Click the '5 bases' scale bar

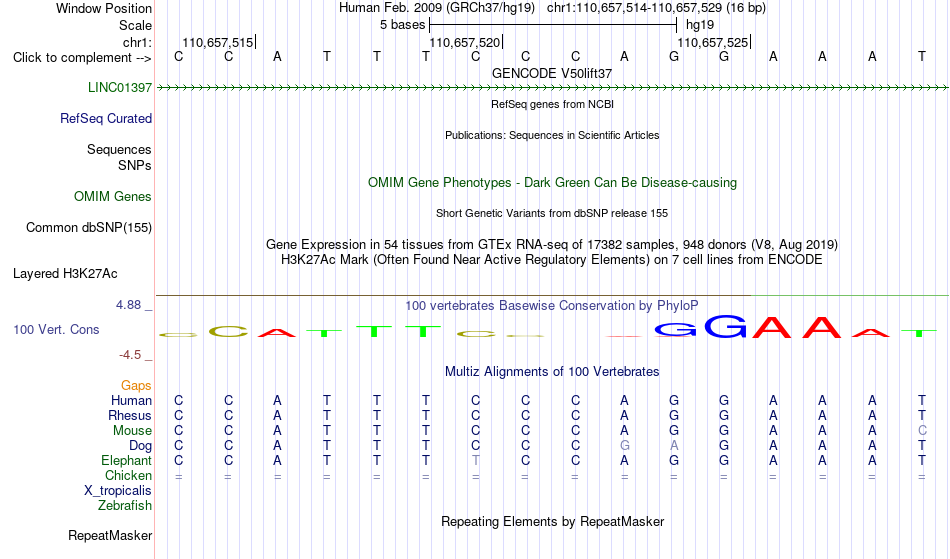(x=553, y=25)
